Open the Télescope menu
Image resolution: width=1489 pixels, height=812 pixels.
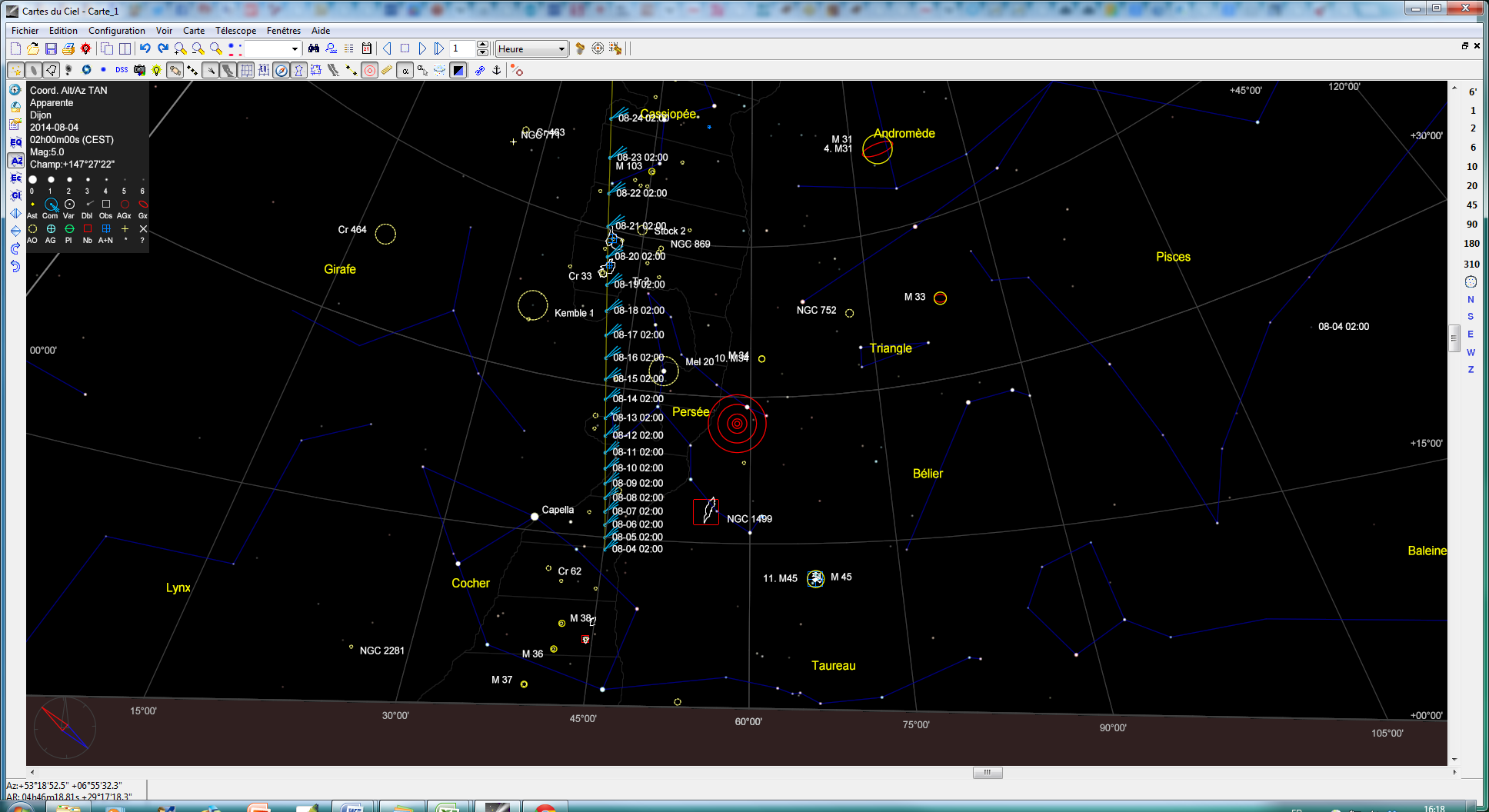click(x=235, y=31)
